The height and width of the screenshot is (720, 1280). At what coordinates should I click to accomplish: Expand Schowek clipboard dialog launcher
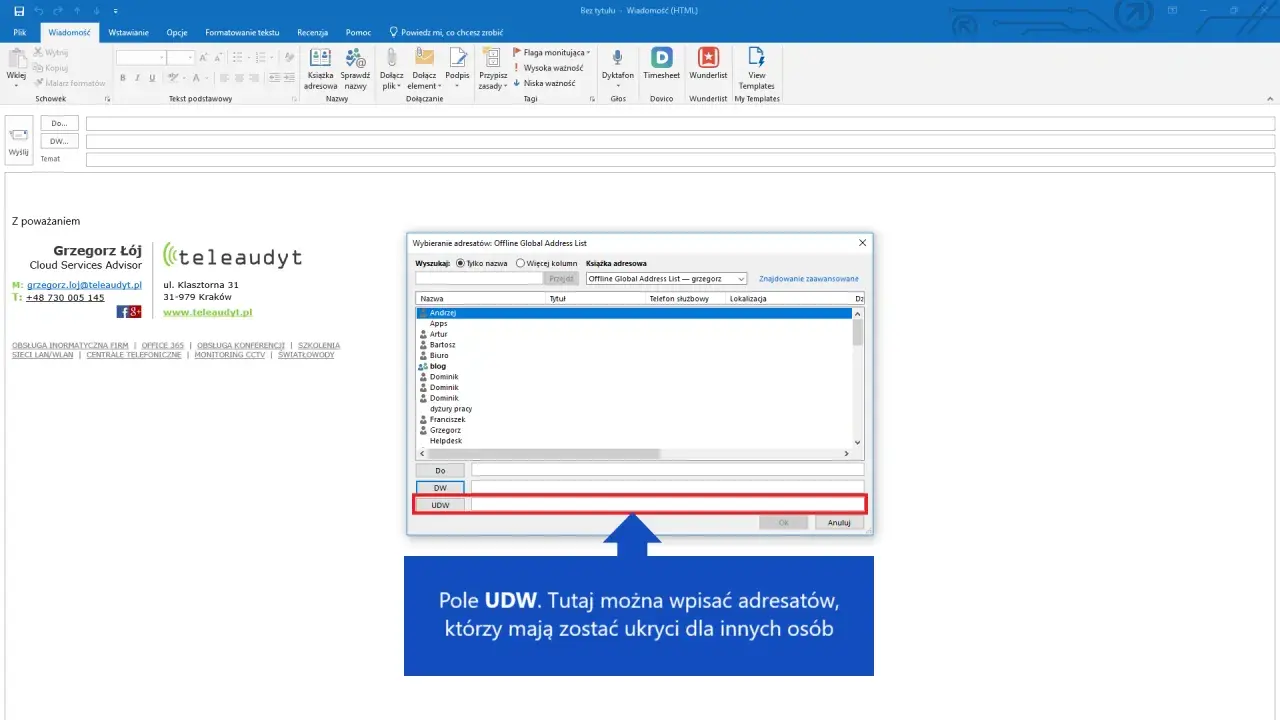(x=107, y=100)
